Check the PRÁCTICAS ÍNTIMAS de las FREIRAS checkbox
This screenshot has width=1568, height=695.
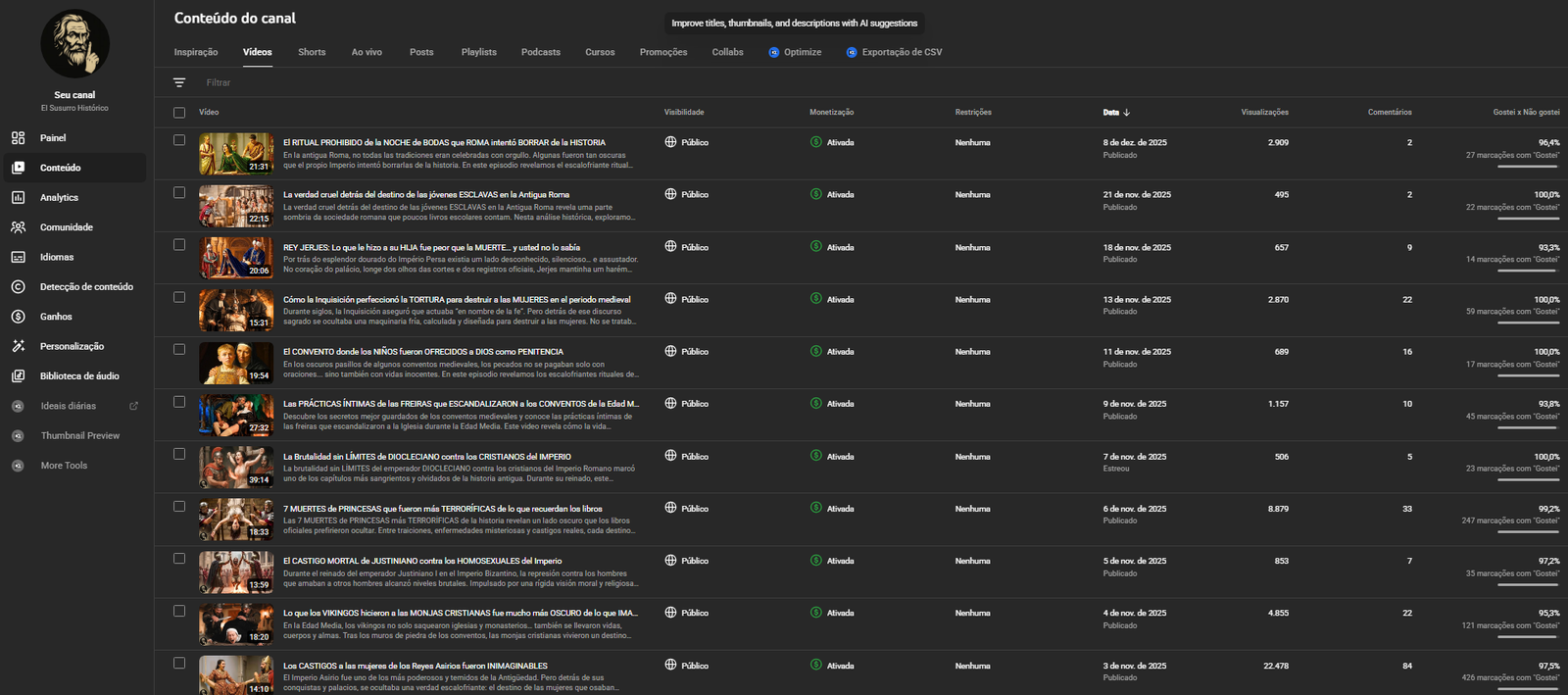tap(179, 402)
